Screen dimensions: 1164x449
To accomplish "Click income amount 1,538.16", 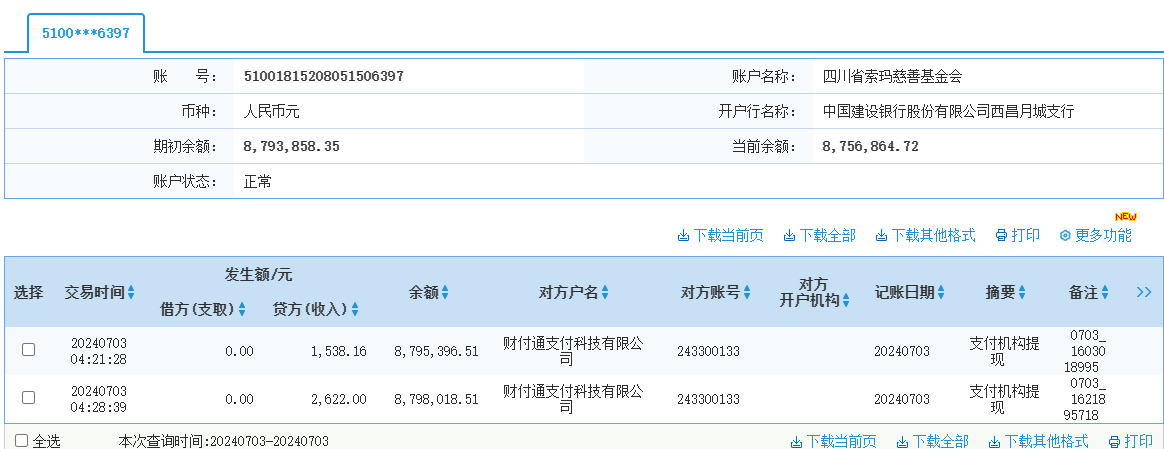I will coord(339,351).
